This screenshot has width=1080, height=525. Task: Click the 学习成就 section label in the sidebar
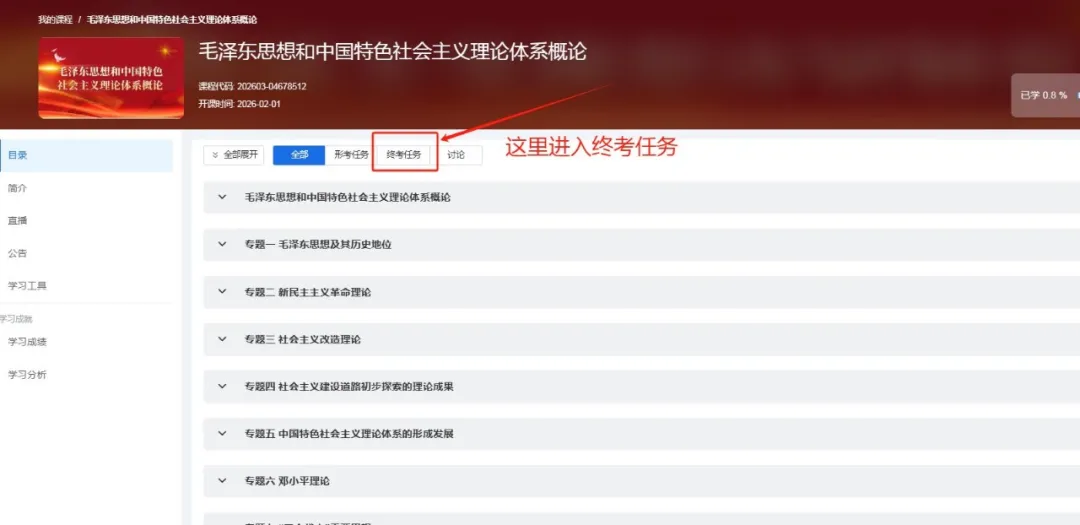pos(17,319)
